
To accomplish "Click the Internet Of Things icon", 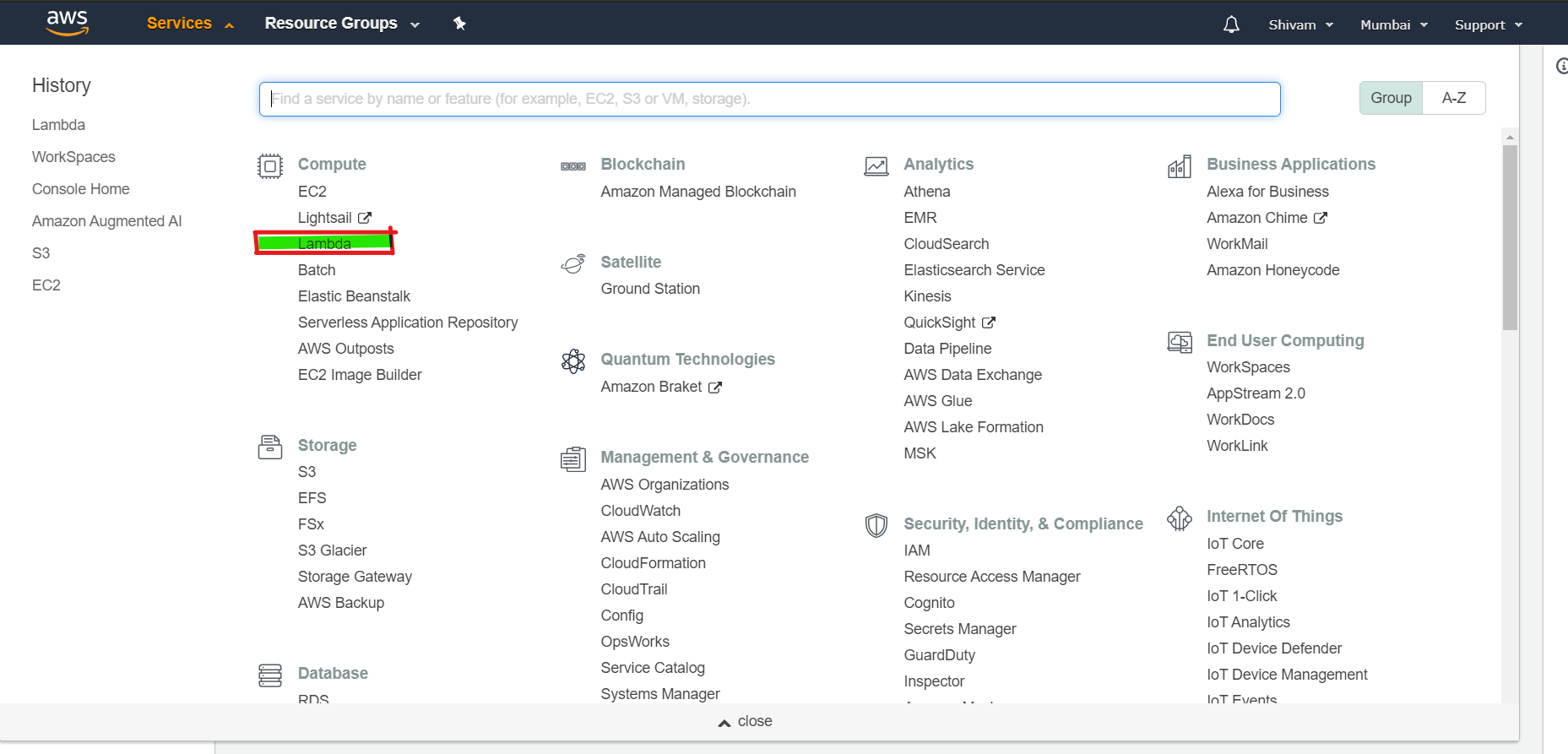I will click(x=1180, y=518).
